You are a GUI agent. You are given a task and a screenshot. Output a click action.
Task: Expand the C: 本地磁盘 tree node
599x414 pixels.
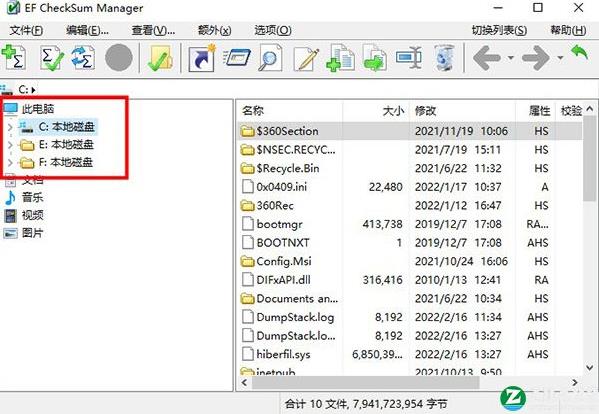(10, 127)
